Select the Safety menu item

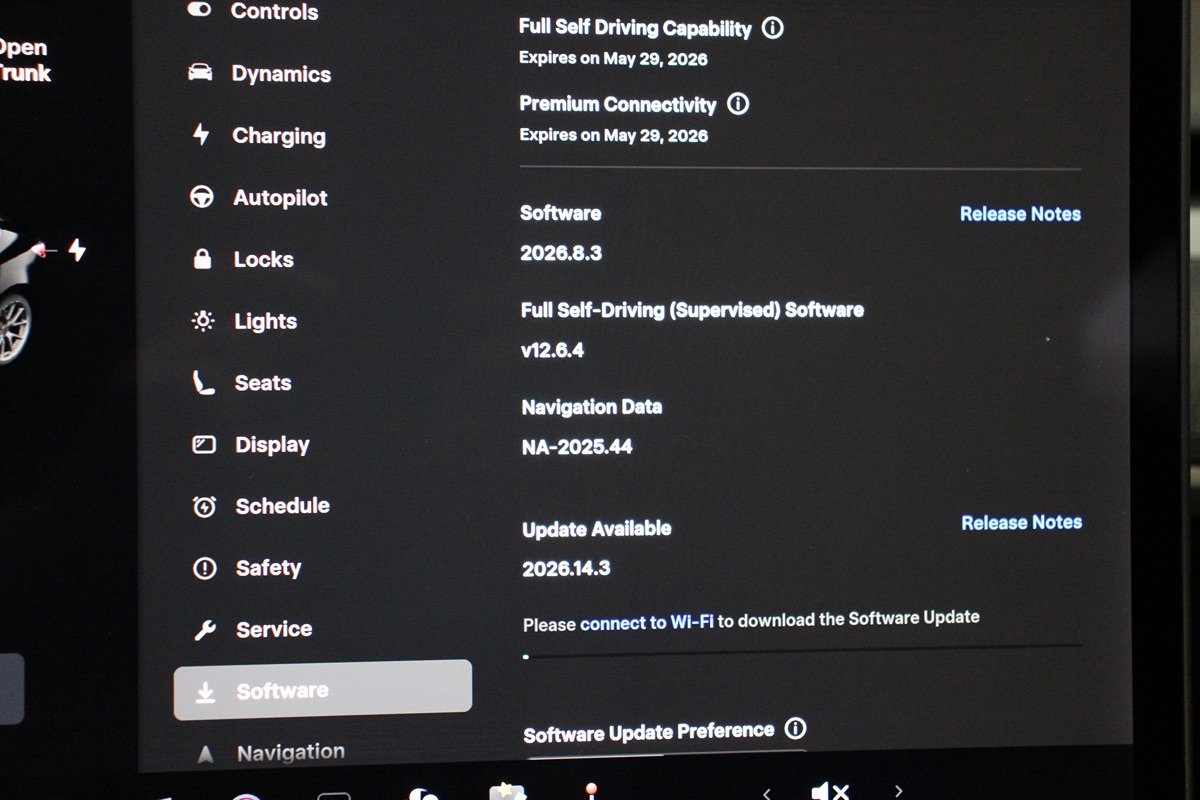click(x=247, y=568)
